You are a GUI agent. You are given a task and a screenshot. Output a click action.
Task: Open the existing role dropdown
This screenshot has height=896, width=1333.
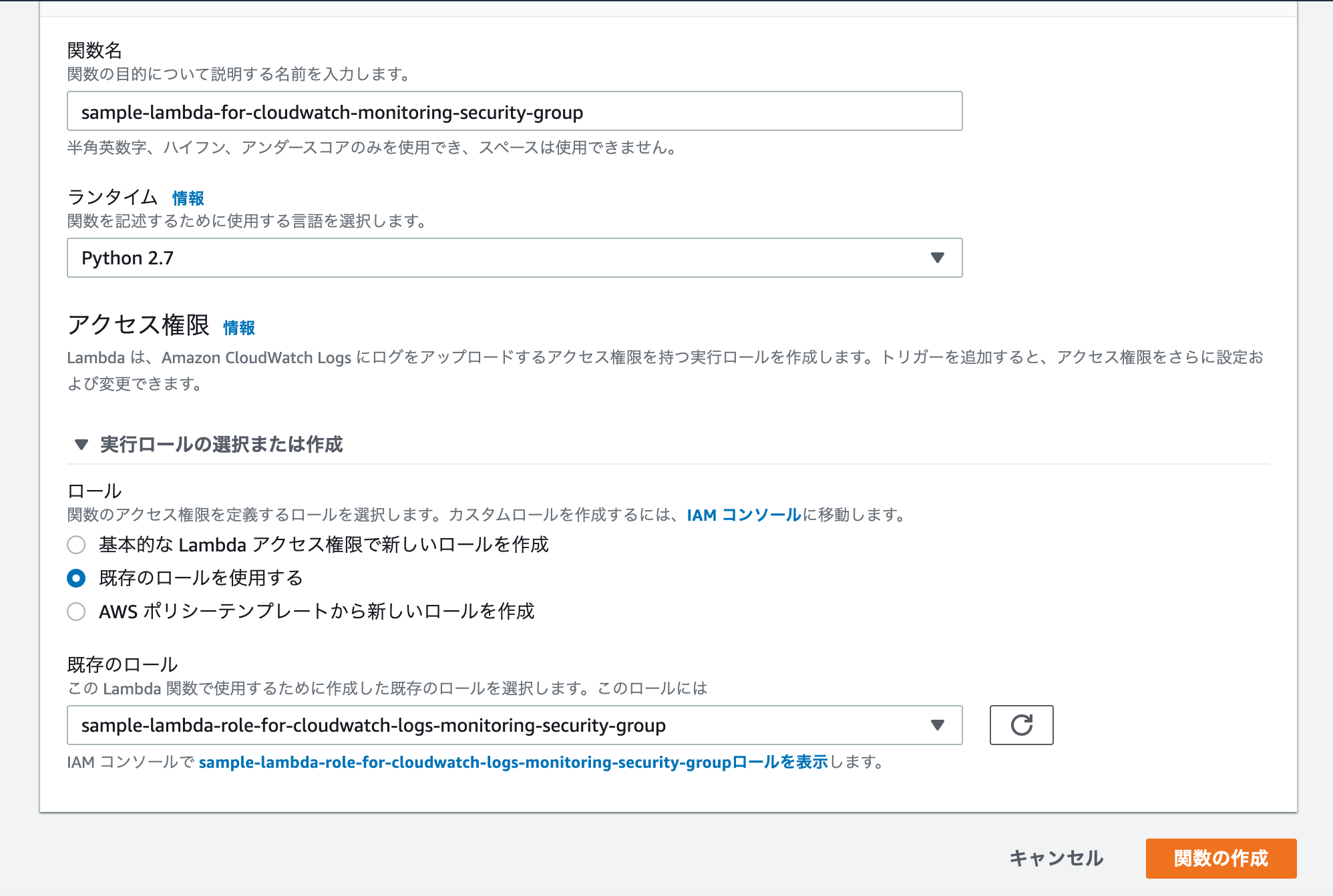[x=514, y=725]
